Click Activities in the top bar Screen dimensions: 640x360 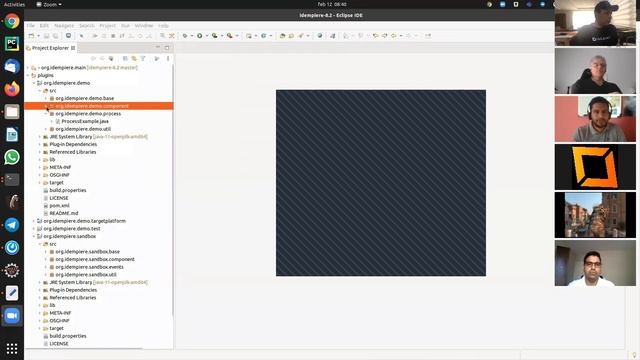pos(14,4)
